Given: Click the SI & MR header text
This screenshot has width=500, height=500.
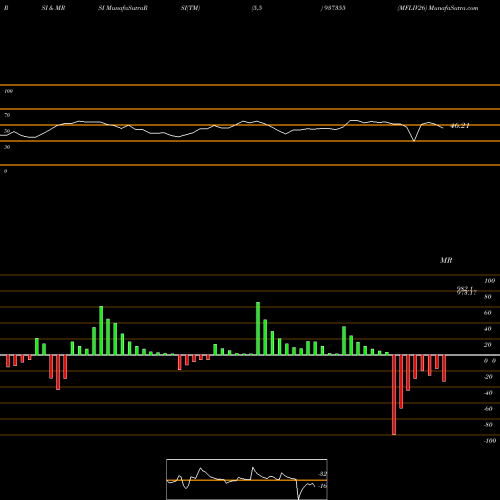Looking at the screenshot, I should click(53, 8).
